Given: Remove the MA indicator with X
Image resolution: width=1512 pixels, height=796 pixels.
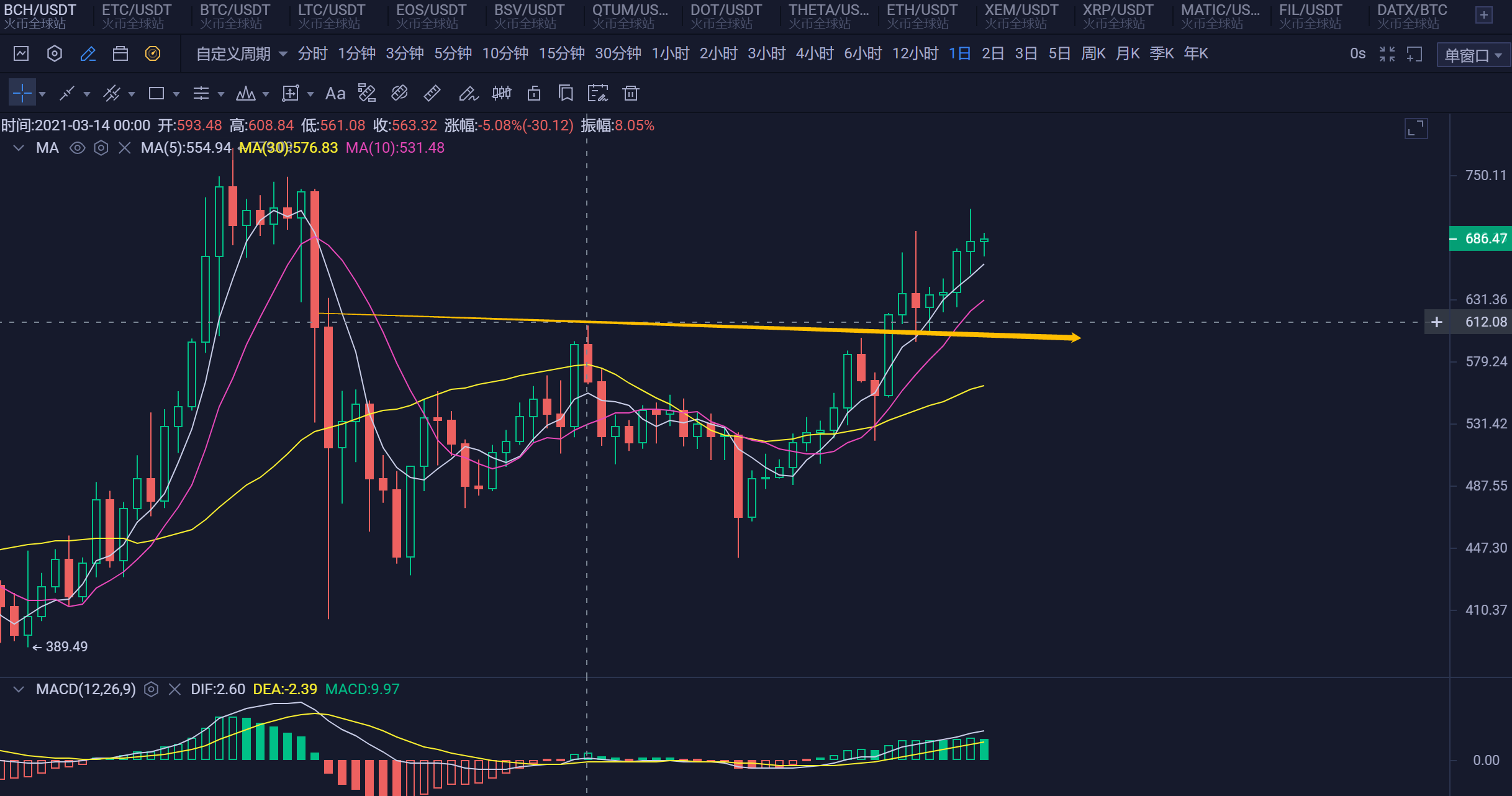Looking at the screenshot, I should 125,148.
